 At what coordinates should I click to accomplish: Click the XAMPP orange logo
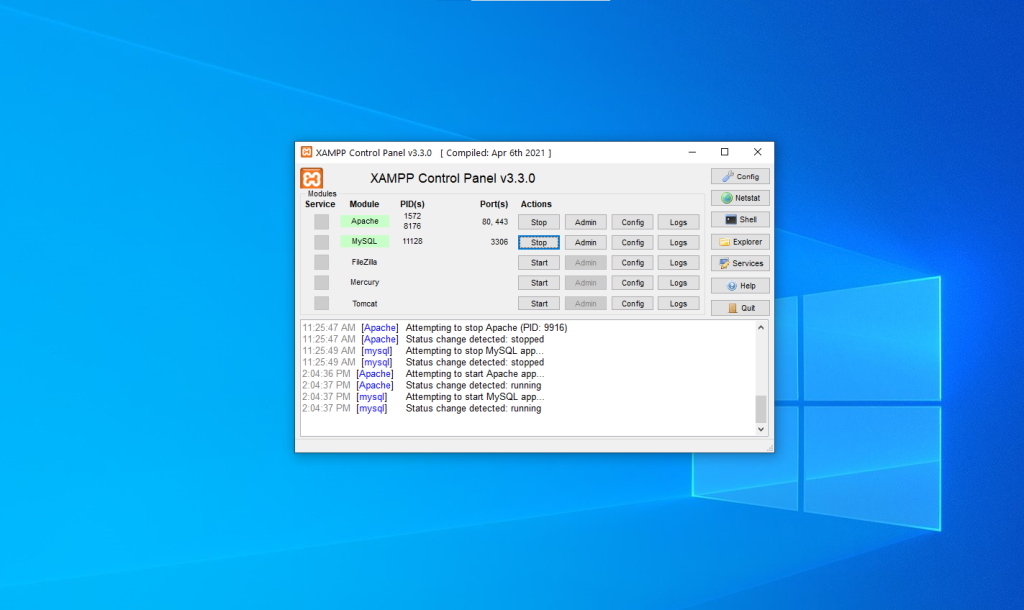[x=312, y=178]
